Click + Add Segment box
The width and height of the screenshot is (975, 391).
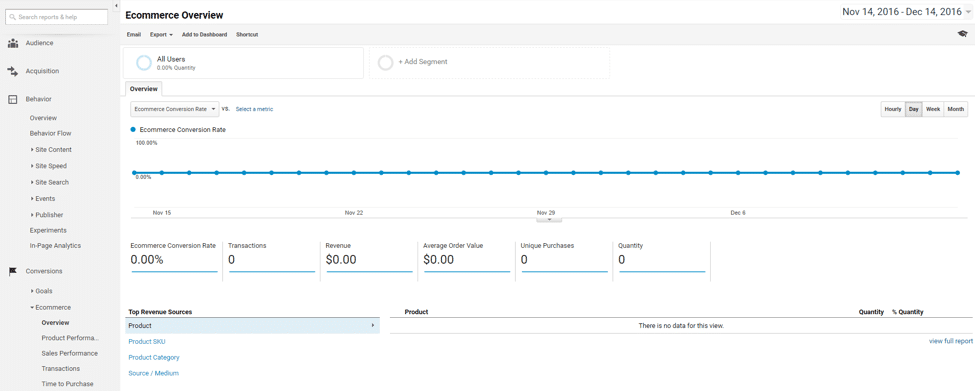(x=489, y=63)
